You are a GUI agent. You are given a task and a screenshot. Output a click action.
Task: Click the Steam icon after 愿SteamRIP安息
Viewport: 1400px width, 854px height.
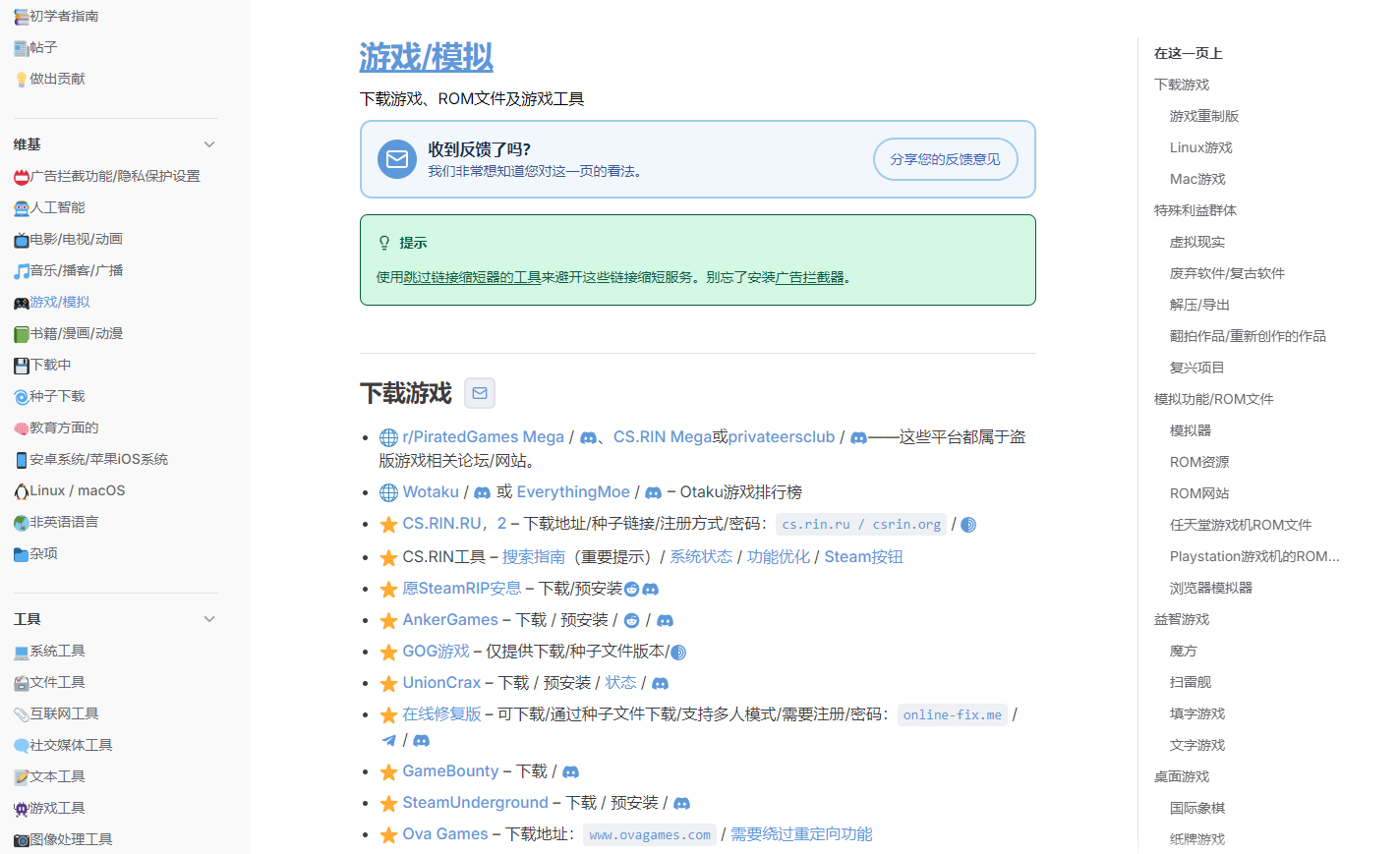pyautogui.click(x=629, y=589)
